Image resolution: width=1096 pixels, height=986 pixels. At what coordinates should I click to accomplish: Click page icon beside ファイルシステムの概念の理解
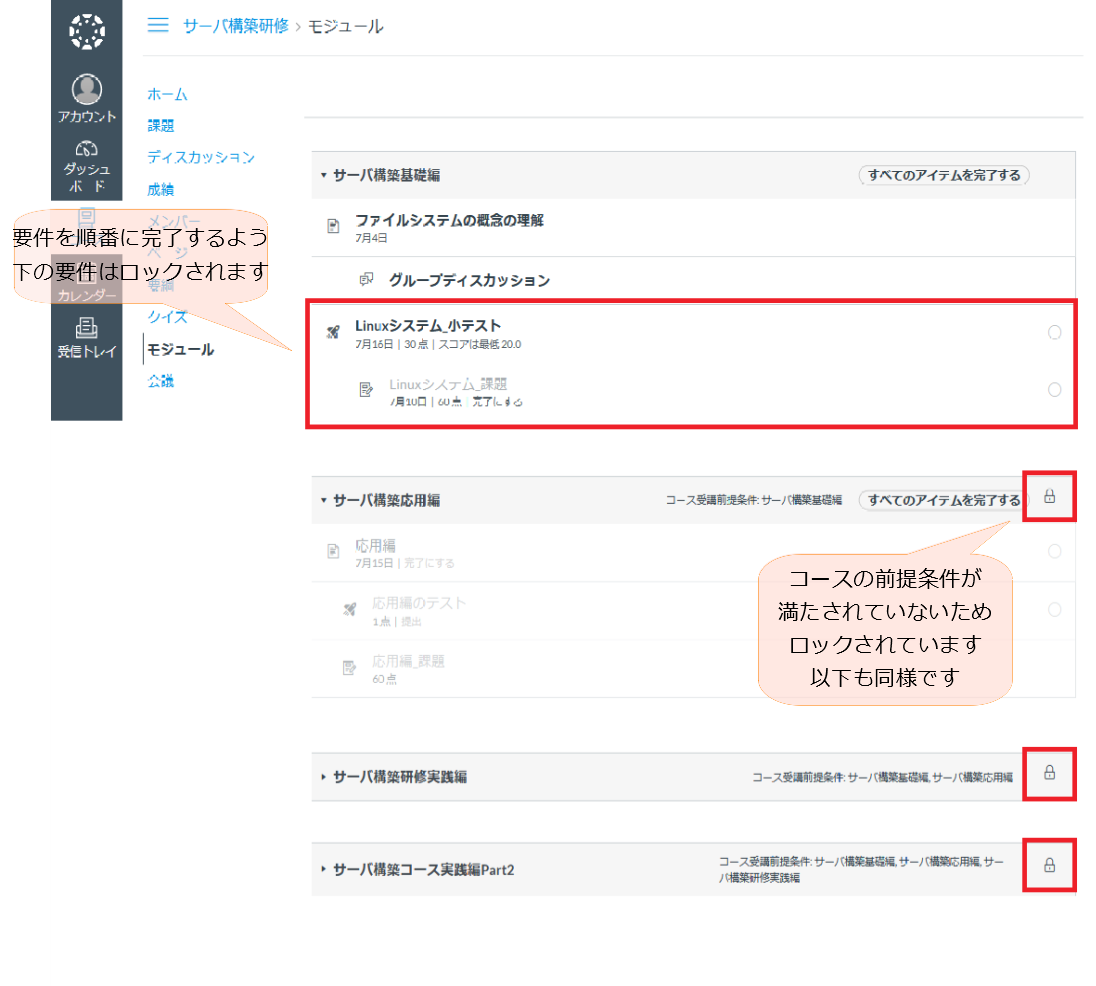click(333, 226)
